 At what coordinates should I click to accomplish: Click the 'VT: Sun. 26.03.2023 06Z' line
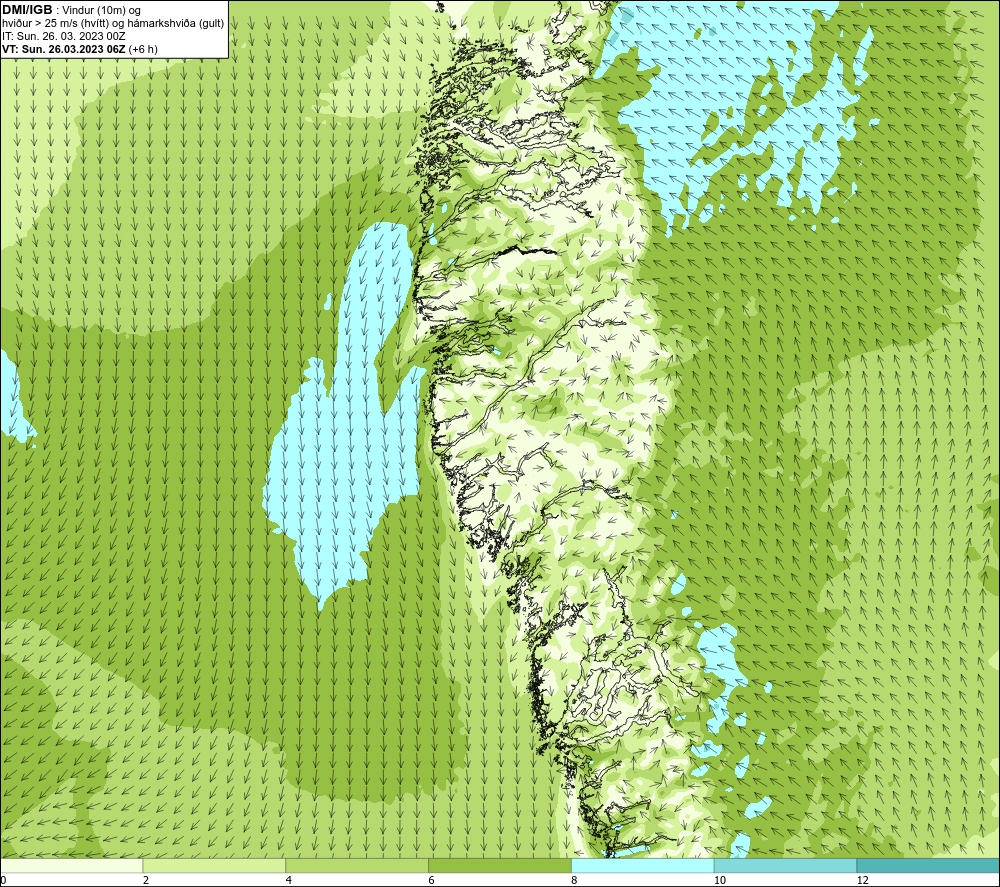coord(80,49)
